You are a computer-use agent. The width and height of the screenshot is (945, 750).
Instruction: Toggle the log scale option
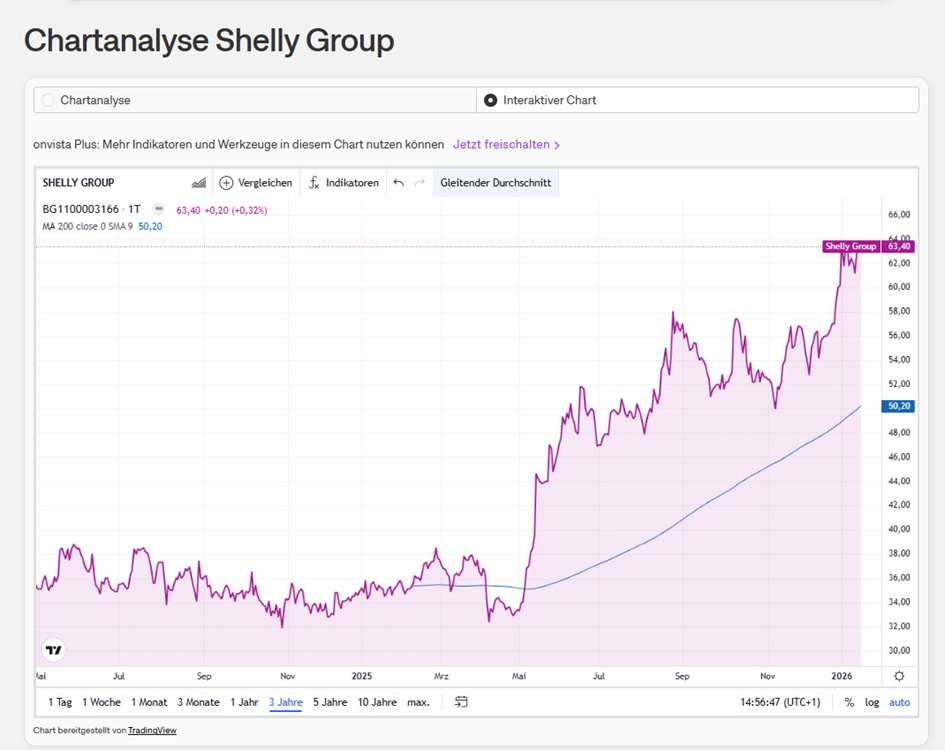click(x=872, y=702)
